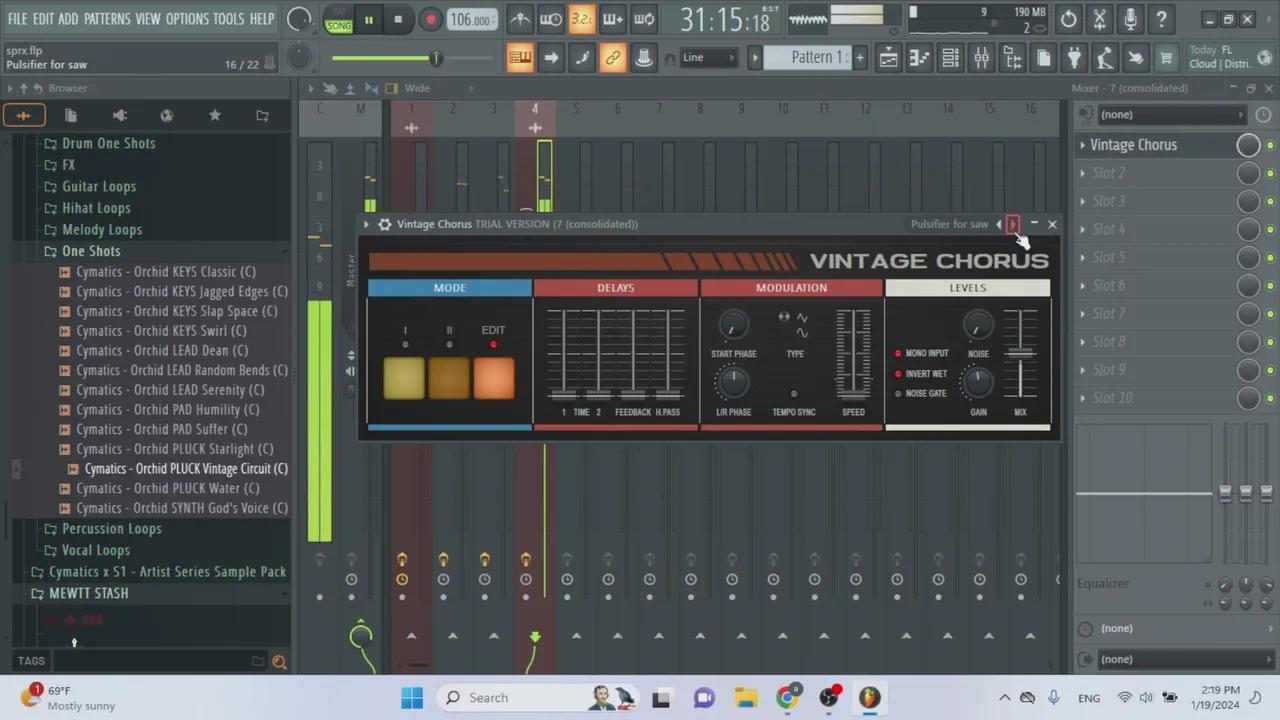Open the Channel rack from the toolbar
This screenshot has width=1280, height=720.
pyautogui.click(x=950, y=58)
